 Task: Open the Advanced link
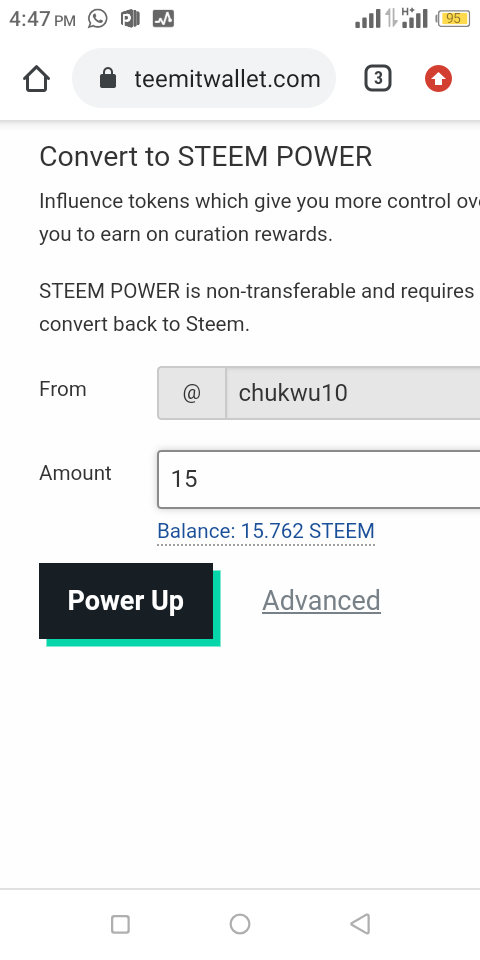click(321, 601)
